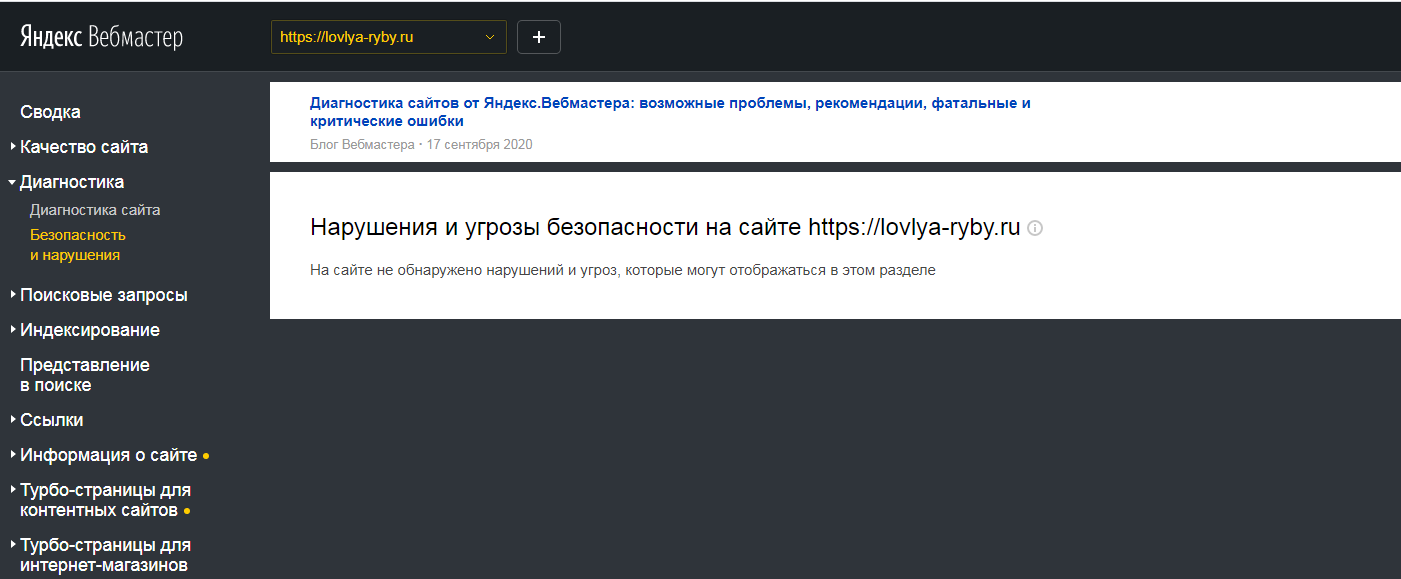The image size is (1401, 579).
Task: Click the info icon next to the heading
Action: point(1035,228)
